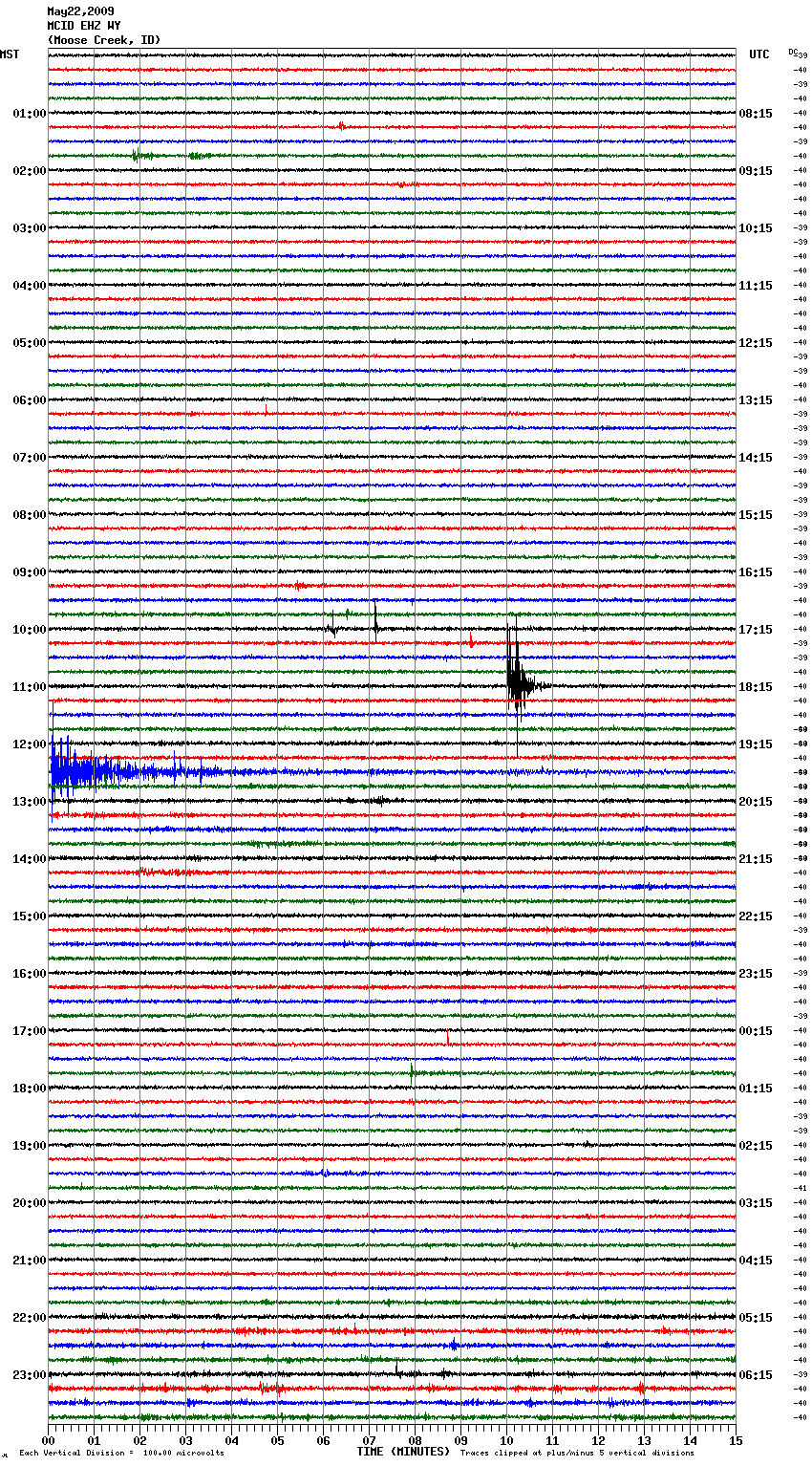The width and height of the screenshot is (812, 1466).
Task: Select the 15:00 MST time label
Action: (30, 916)
